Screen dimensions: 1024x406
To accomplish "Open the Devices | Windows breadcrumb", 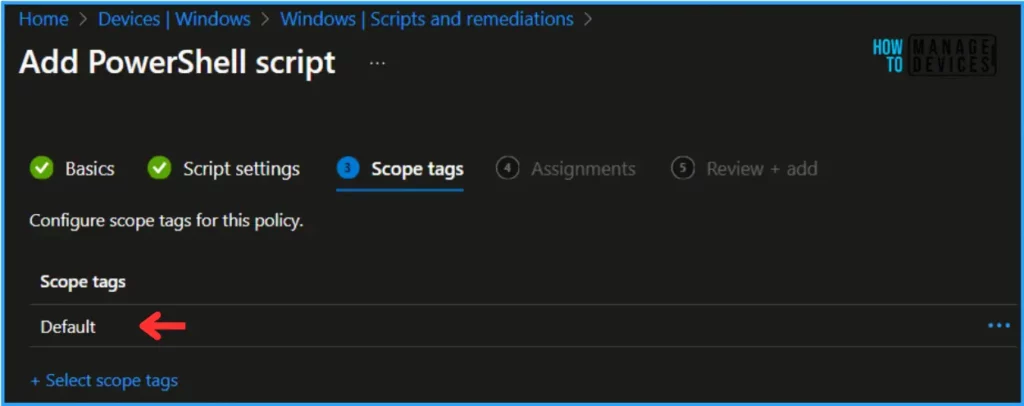I will [174, 19].
